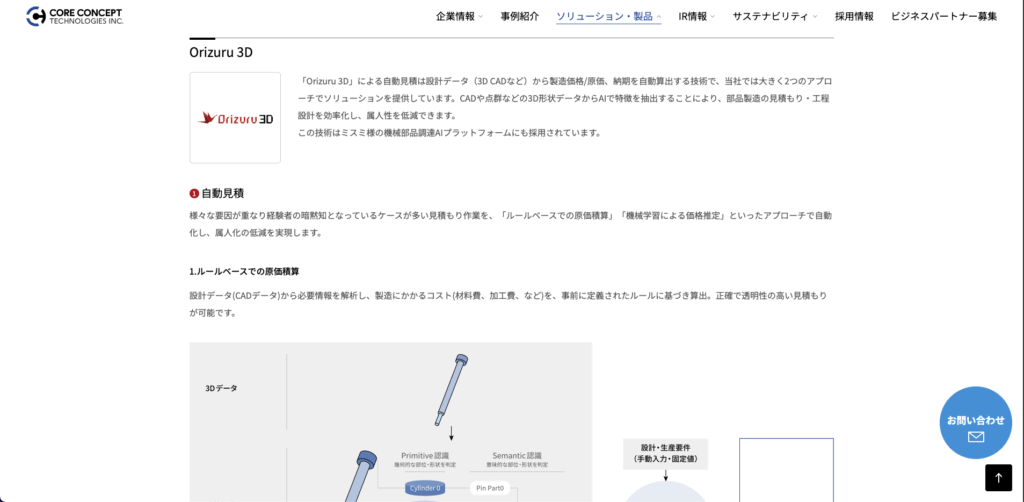Open the サステナビリティ dropdown menu
1024x502 pixels.
coord(774,16)
